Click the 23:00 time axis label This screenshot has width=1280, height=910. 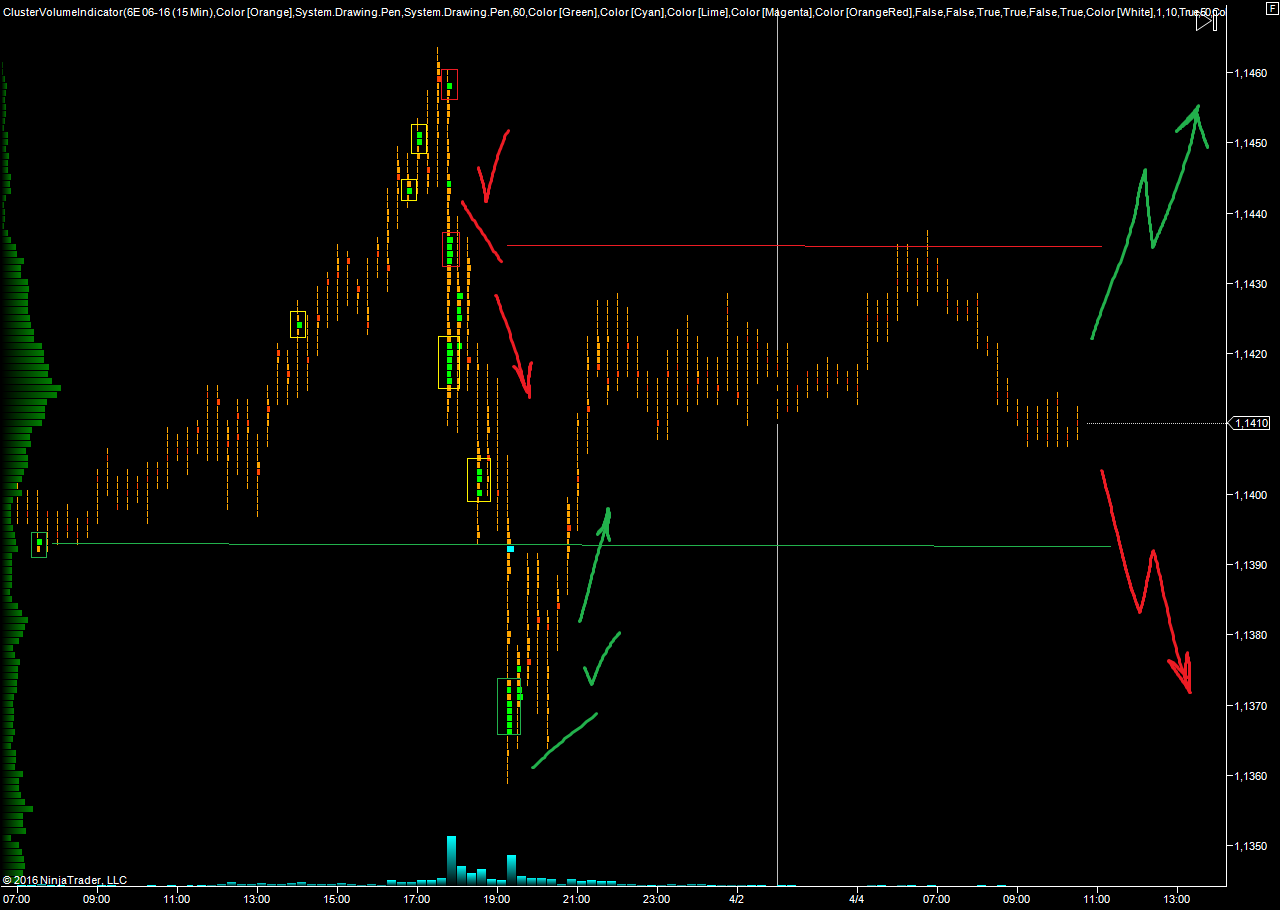pos(657,899)
